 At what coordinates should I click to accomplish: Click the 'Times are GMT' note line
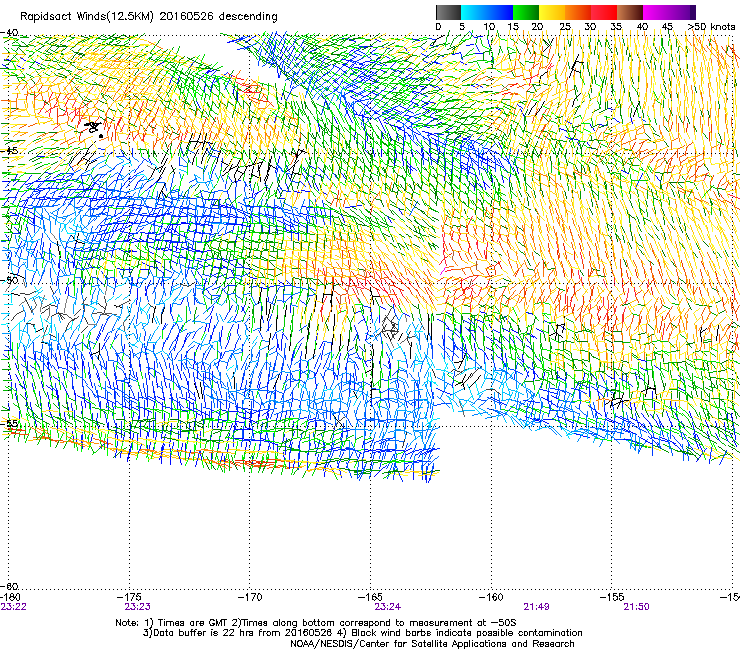click(x=315, y=623)
